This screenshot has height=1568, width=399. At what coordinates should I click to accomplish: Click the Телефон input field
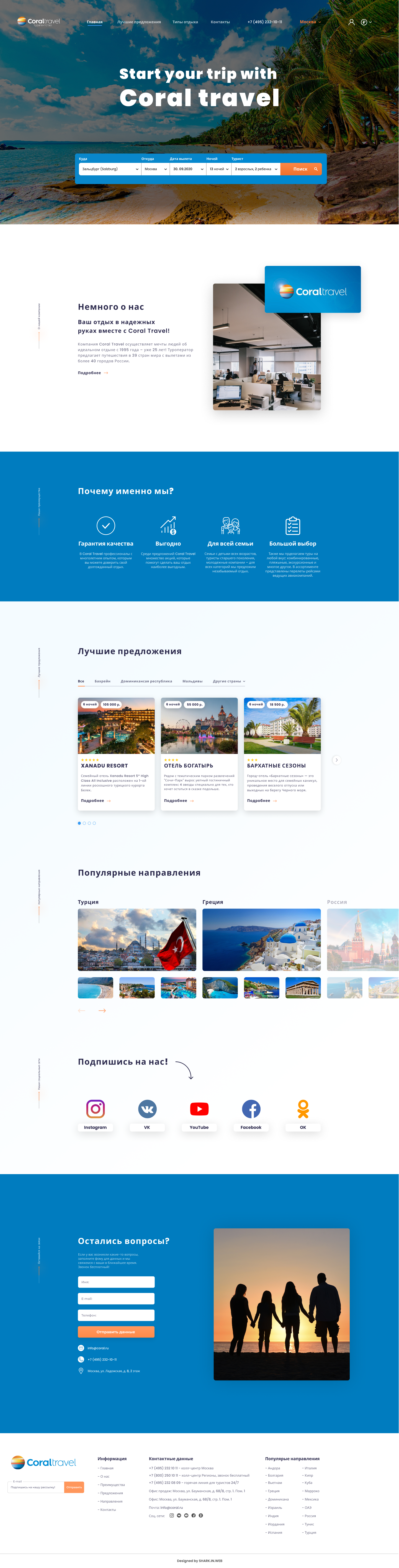pos(116,1315)
